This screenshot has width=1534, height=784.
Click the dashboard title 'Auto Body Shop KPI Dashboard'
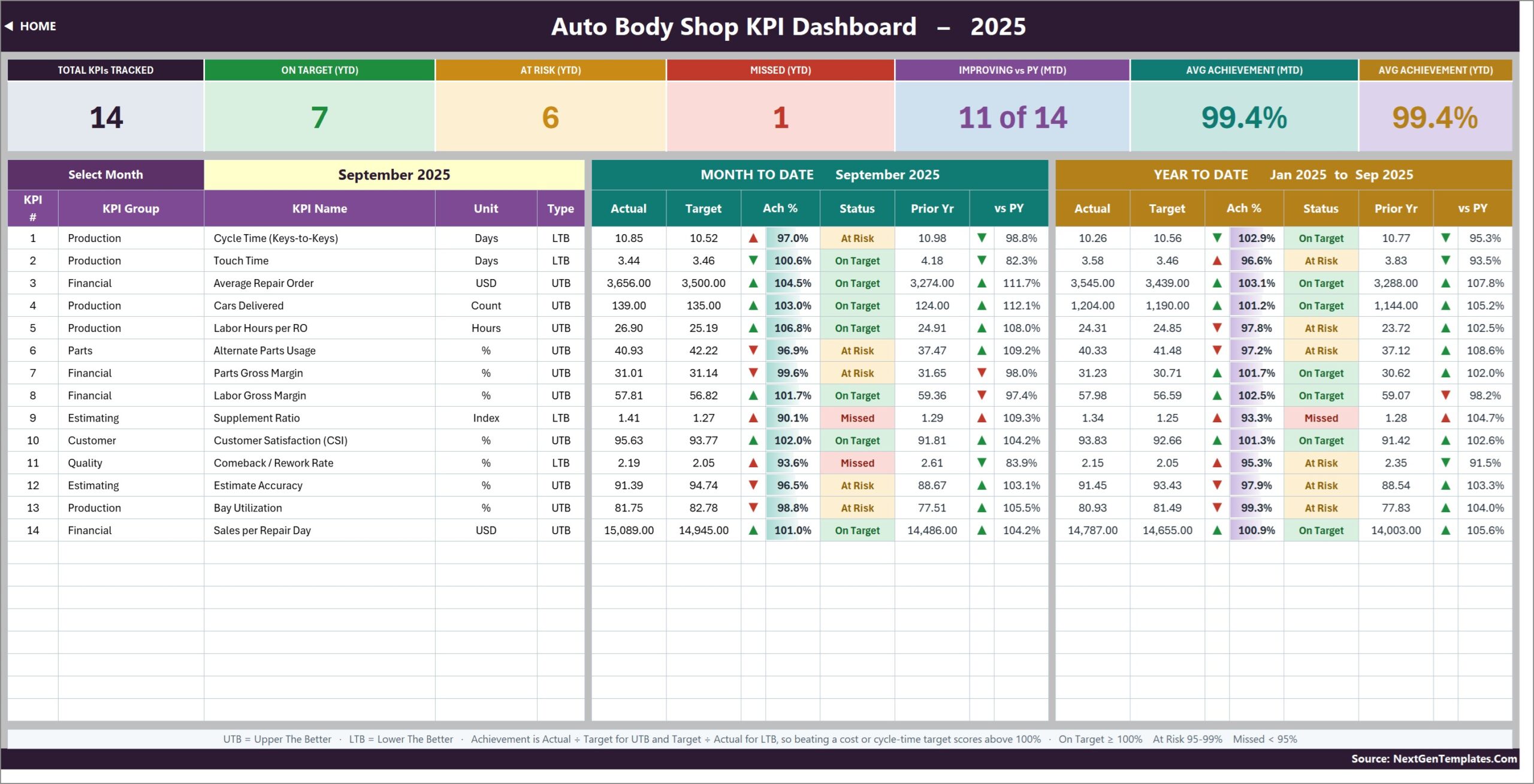coord(733,26)
